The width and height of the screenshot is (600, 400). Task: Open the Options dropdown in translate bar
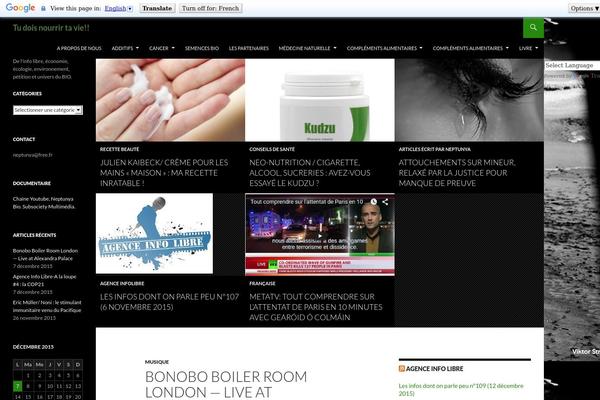pos(584,8)
